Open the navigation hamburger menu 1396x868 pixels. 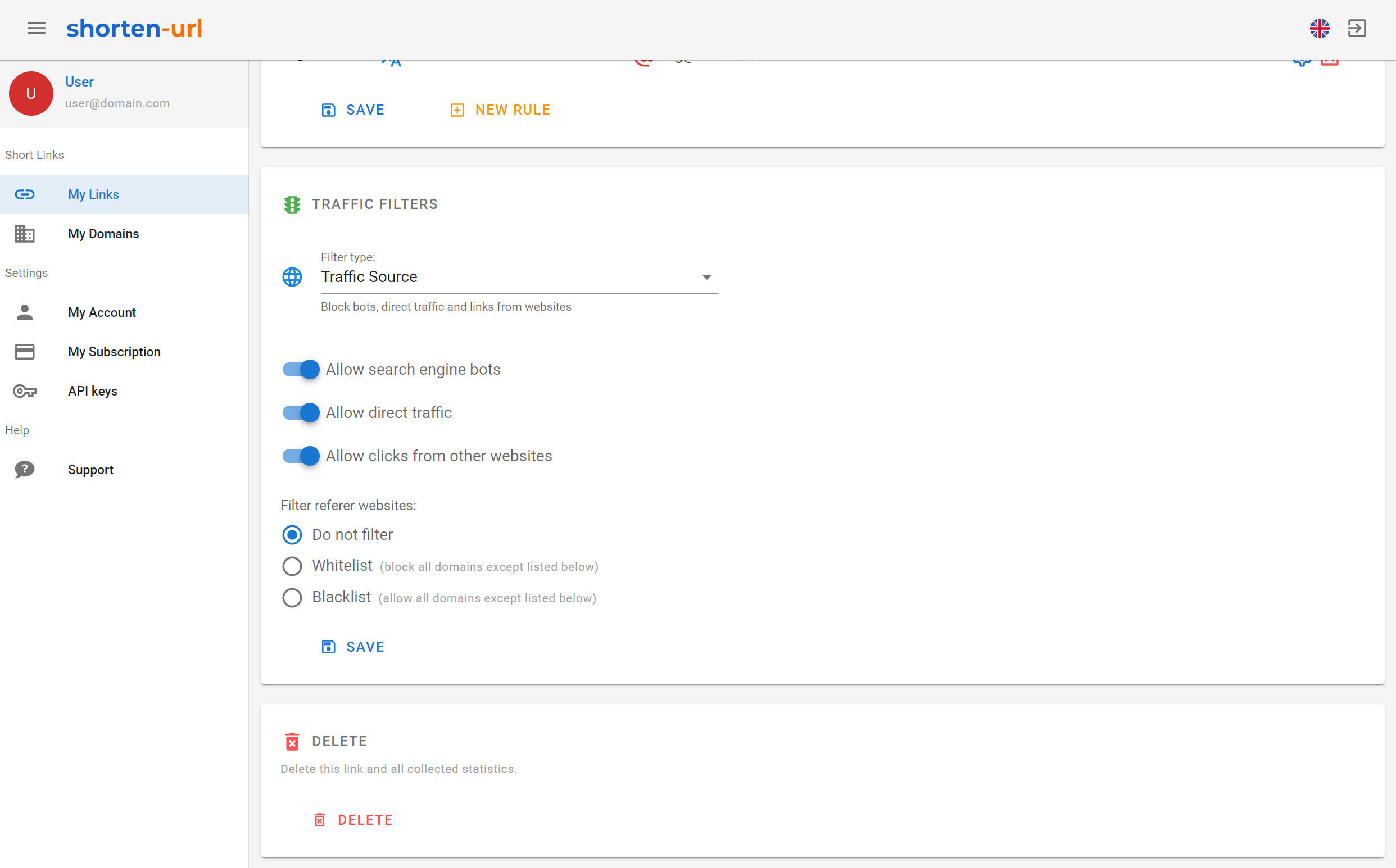(36, 28)
